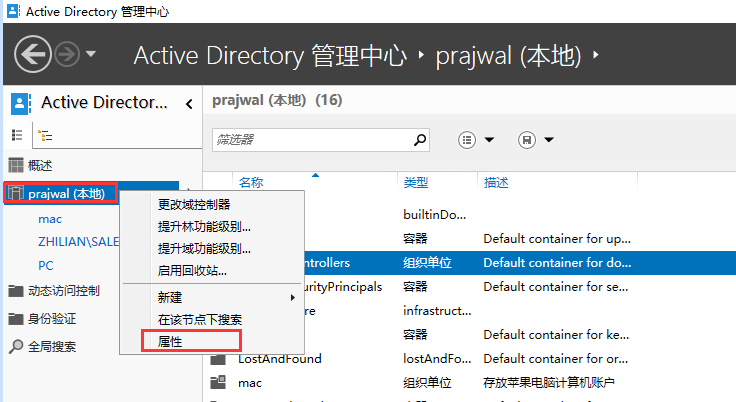736x402 pixels.
Task: Click the view options list icon
Action: [x=467, y=140]
